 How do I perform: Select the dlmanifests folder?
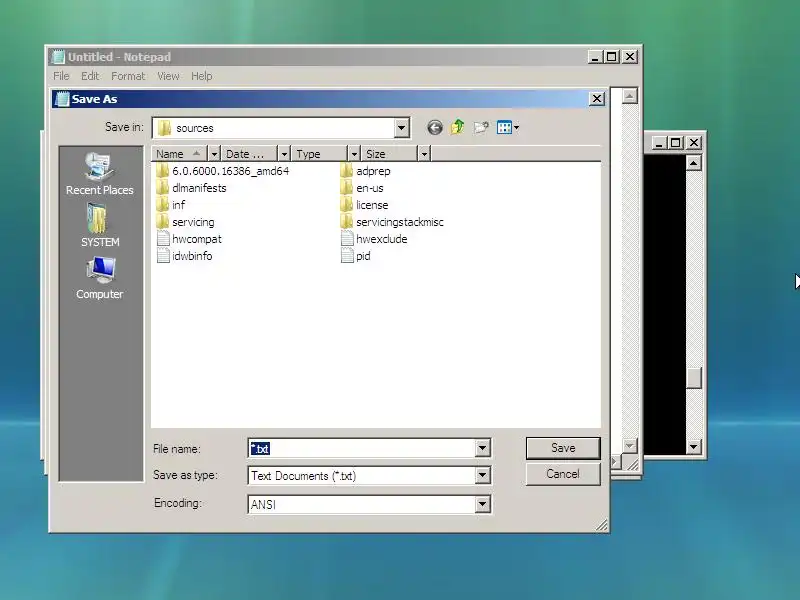click(191, 188)
